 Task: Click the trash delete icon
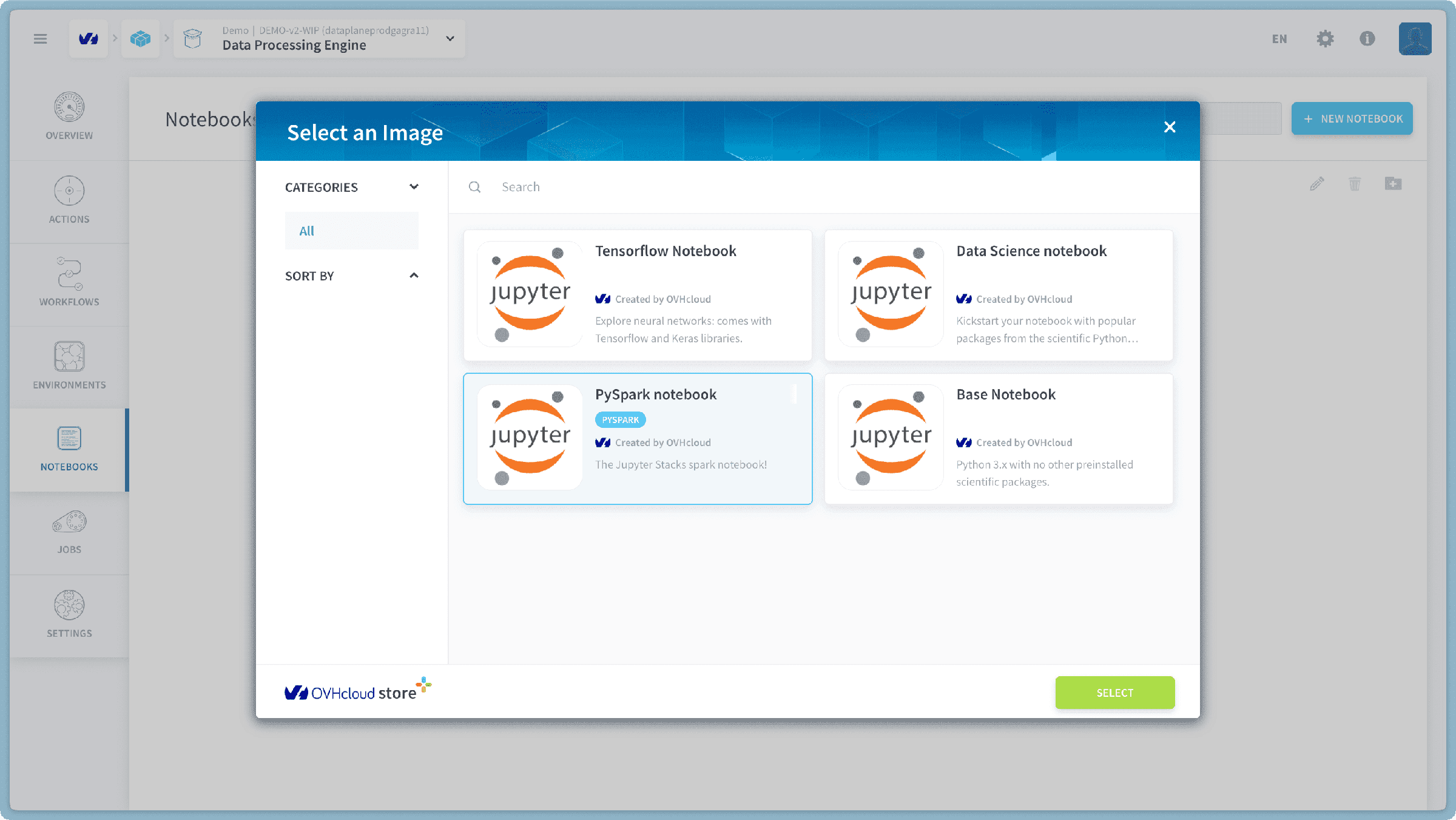tap(1355, 183)
